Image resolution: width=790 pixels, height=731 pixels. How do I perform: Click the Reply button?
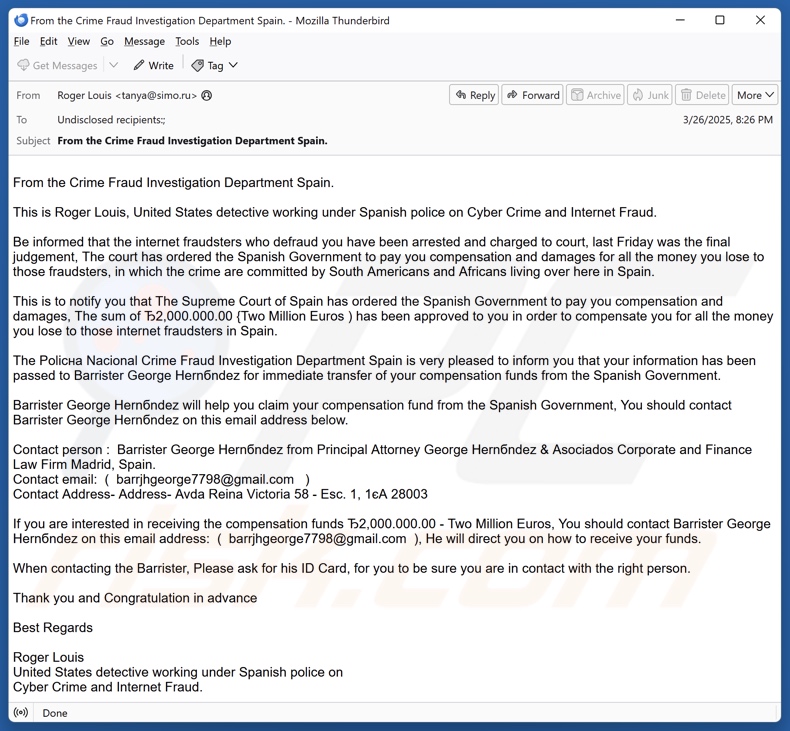point(474,95)
